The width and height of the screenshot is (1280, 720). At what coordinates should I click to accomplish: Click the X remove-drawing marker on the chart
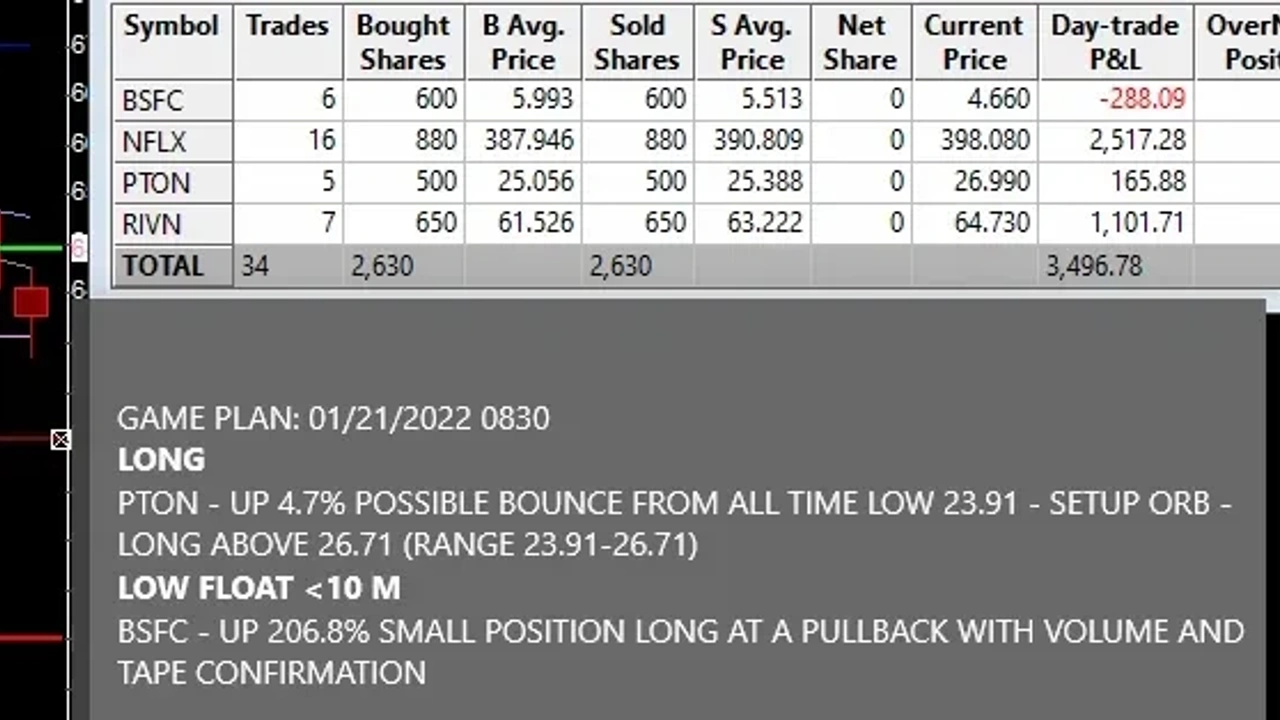pos(61,440)
